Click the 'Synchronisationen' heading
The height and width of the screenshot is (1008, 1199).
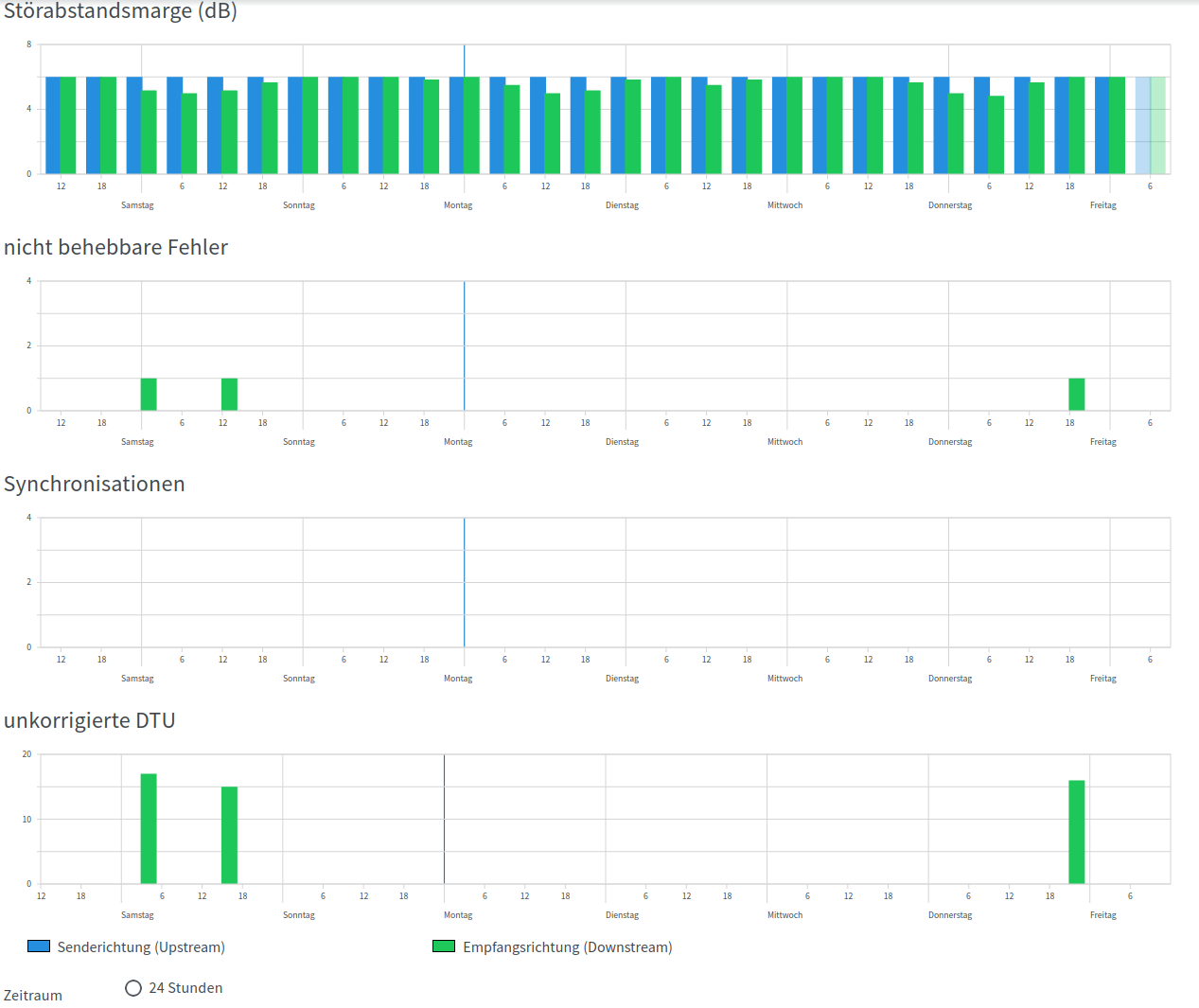[95, 485]
